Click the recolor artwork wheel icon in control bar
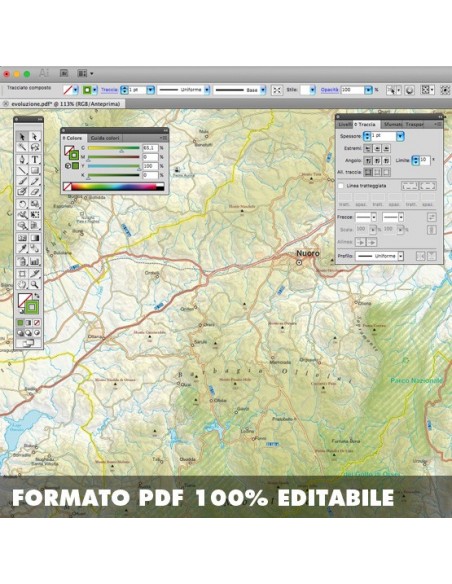This screenshot has width=452, height=584. (410, 90)
